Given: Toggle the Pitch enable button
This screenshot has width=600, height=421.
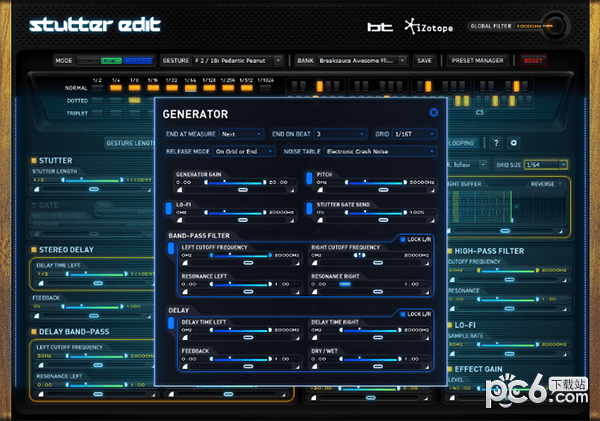Looking at the screenshot, I should (309, 178).
